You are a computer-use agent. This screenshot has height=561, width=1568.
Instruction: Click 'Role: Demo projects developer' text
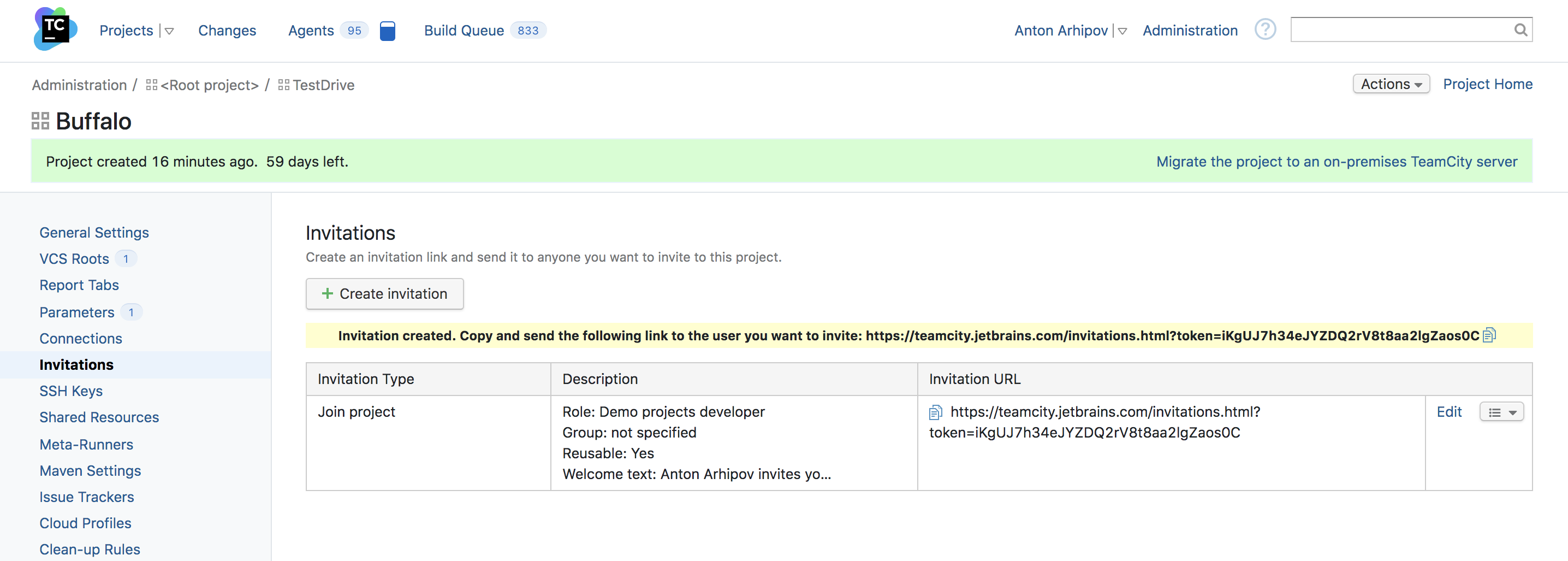663,412
